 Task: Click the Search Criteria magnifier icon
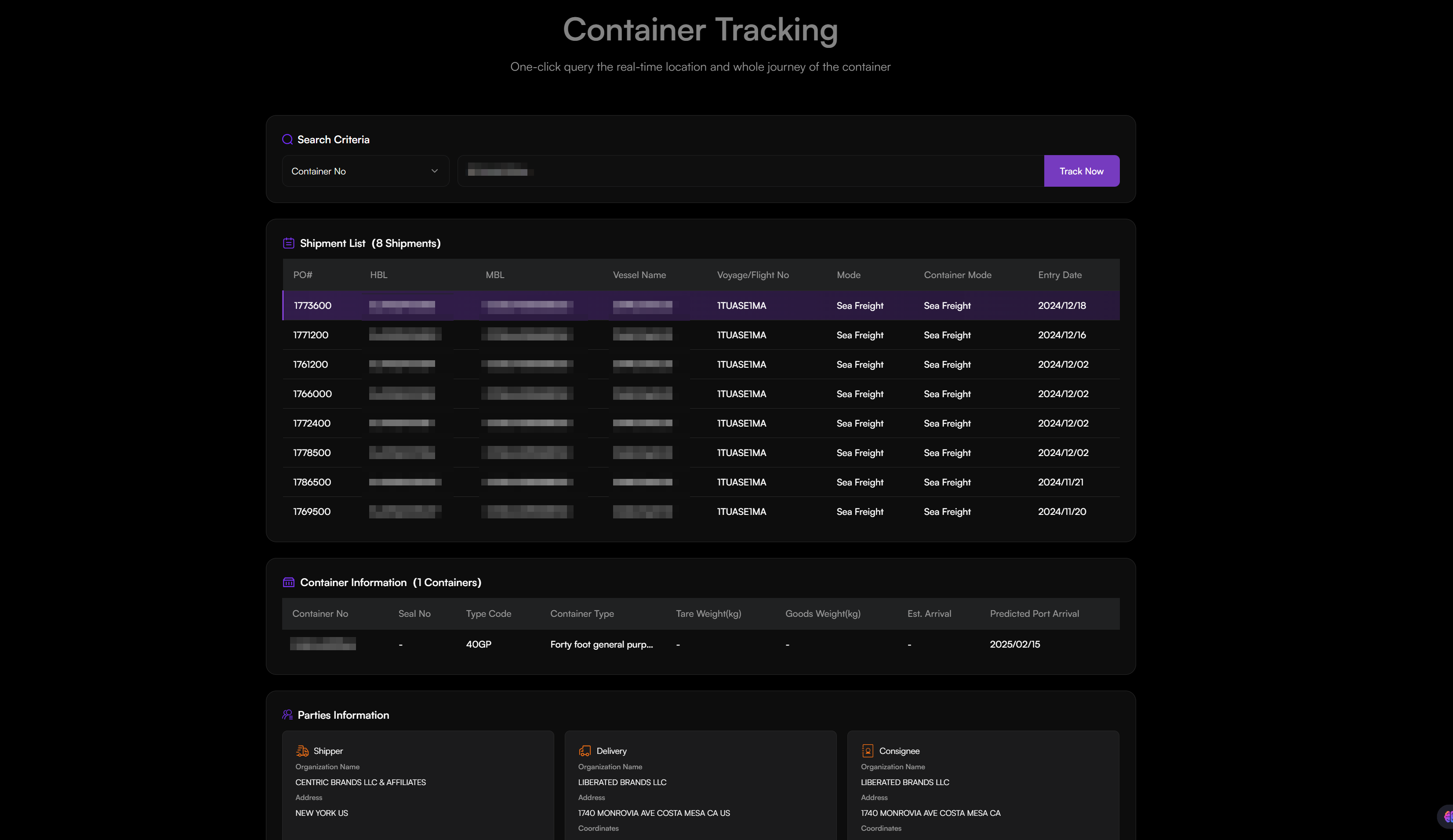coord(288,140)
